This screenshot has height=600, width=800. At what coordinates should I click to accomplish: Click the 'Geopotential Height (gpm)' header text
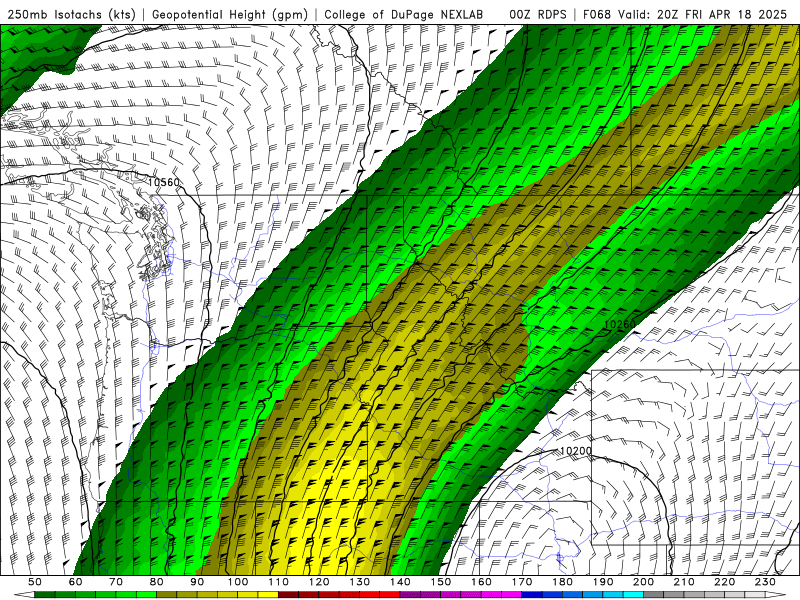point(230,15)
